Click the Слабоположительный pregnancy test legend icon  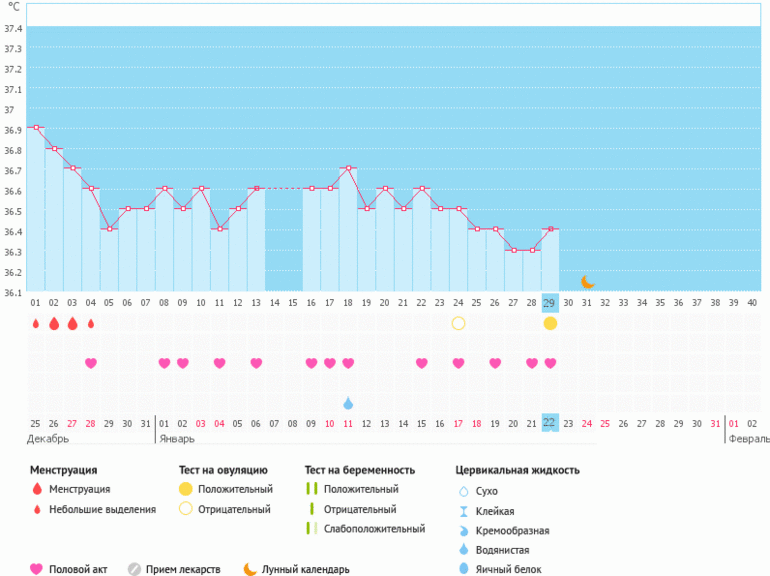click(x=312, y=529)
